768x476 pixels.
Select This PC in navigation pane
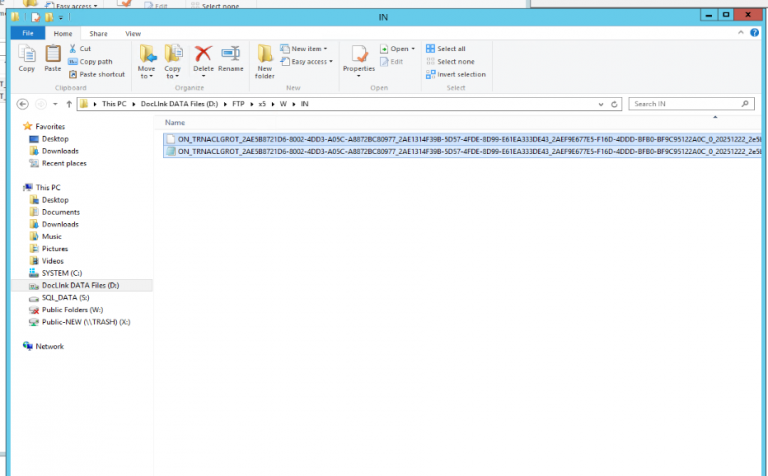48,187
